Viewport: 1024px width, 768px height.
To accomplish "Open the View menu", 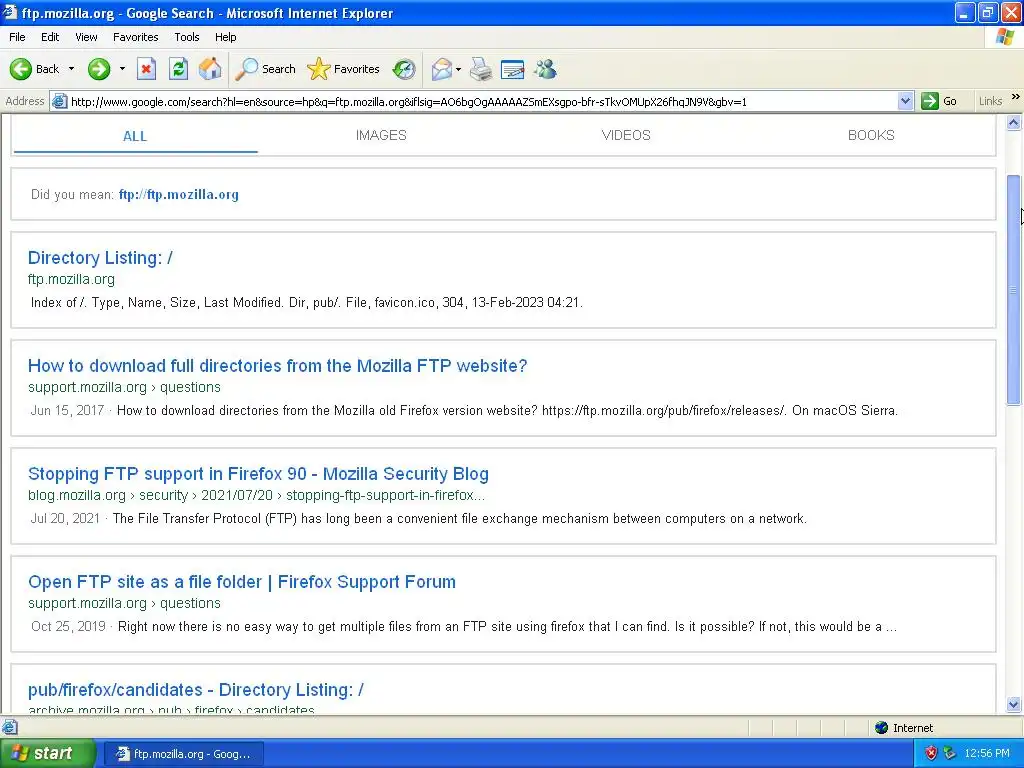I will tap(86, 37).
